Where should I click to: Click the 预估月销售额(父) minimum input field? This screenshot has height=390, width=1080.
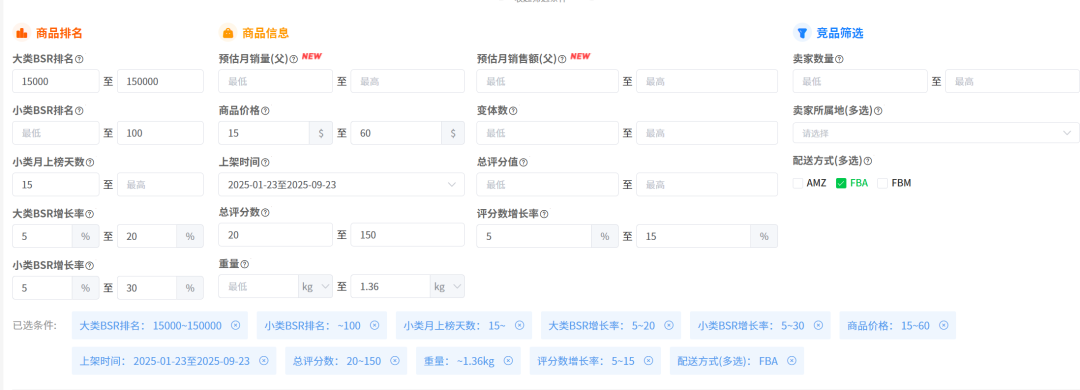pyautogui.click(x=548, y=81)
